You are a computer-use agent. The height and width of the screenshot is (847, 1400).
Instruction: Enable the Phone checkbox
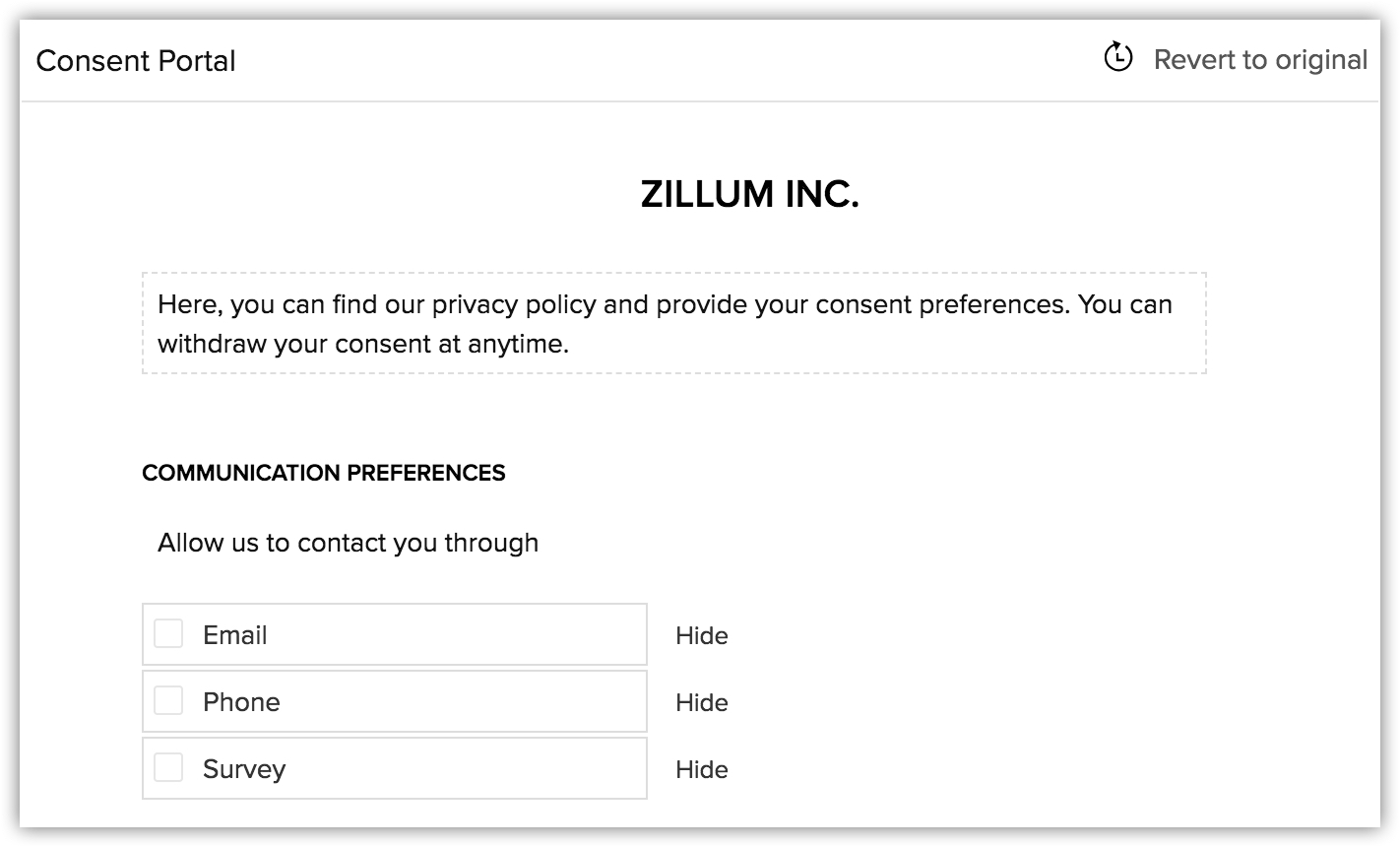pyautogui.click(x=168, y=701)
